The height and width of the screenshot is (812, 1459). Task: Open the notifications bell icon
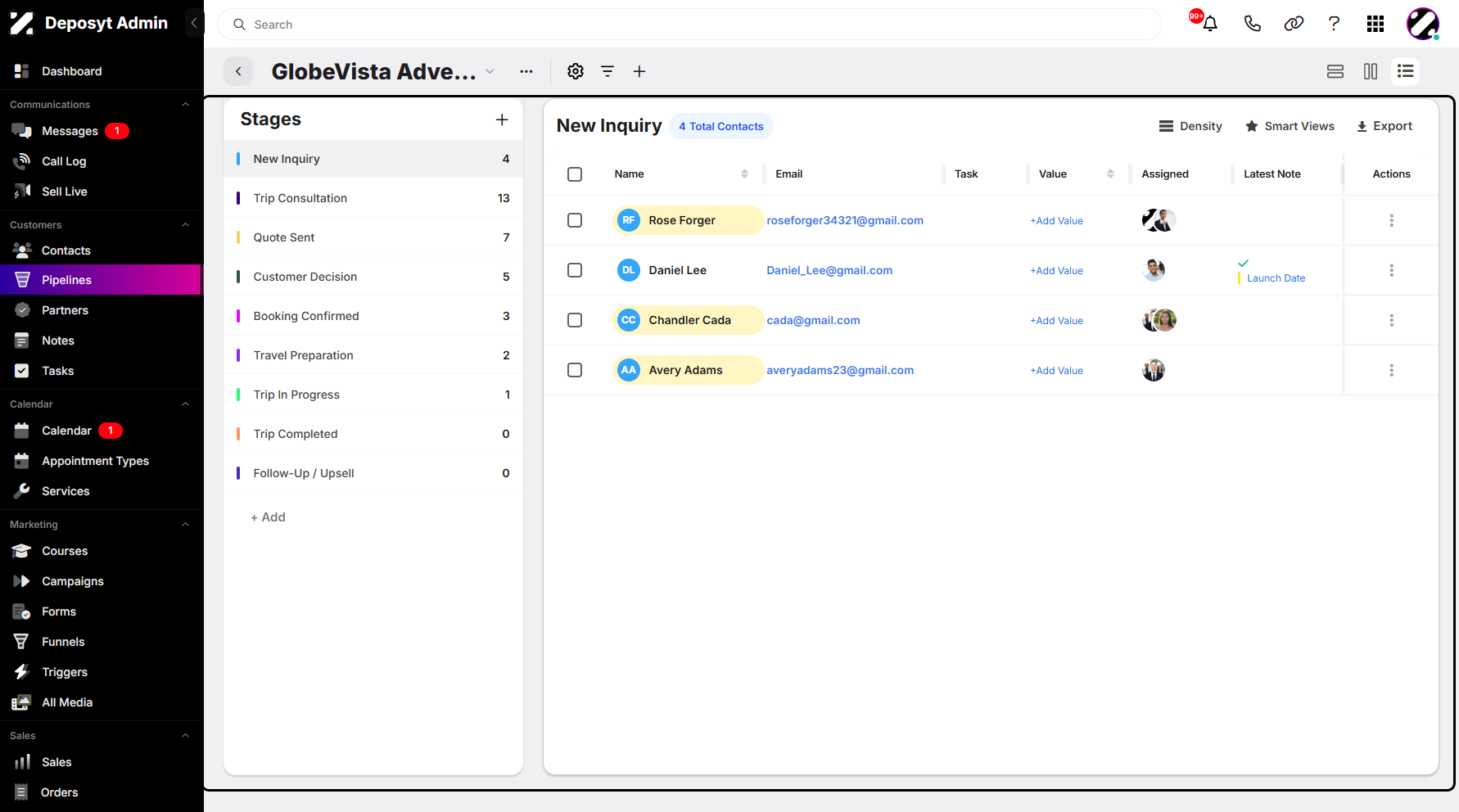(x=1210, y=24)
